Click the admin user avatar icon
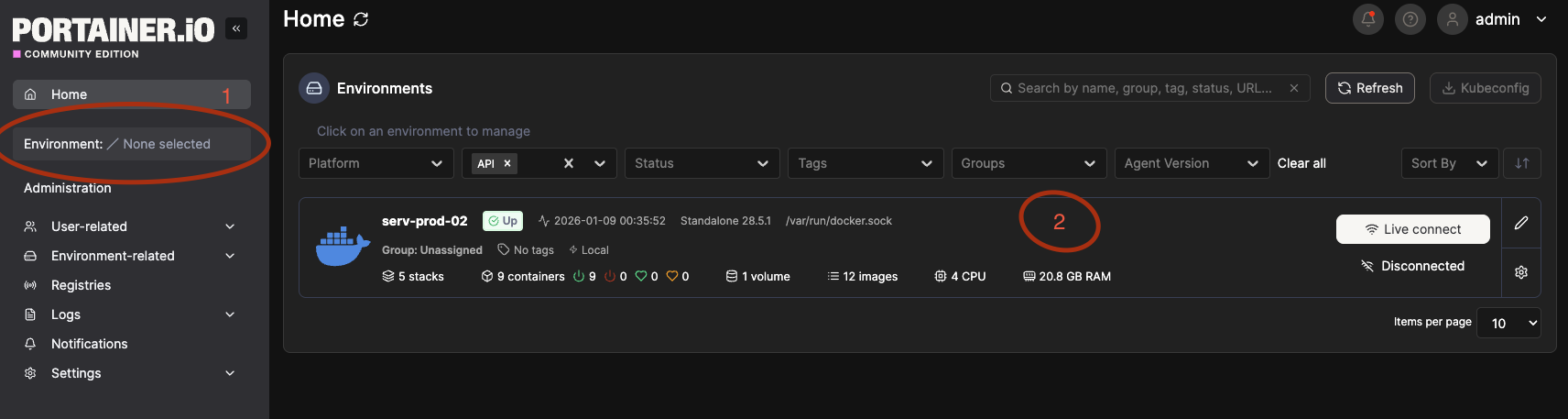The height and width of the screenshot is (419, 1568). point(1453,19)
